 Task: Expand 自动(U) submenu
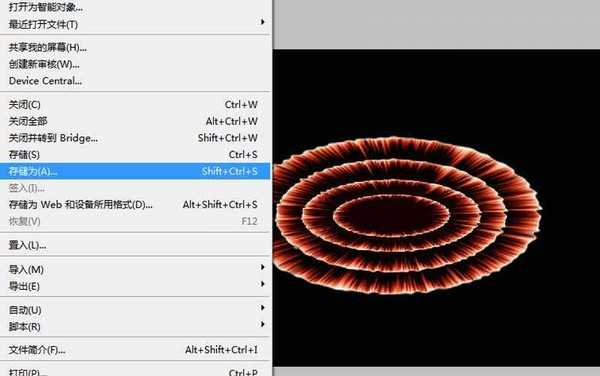point(135,310)
